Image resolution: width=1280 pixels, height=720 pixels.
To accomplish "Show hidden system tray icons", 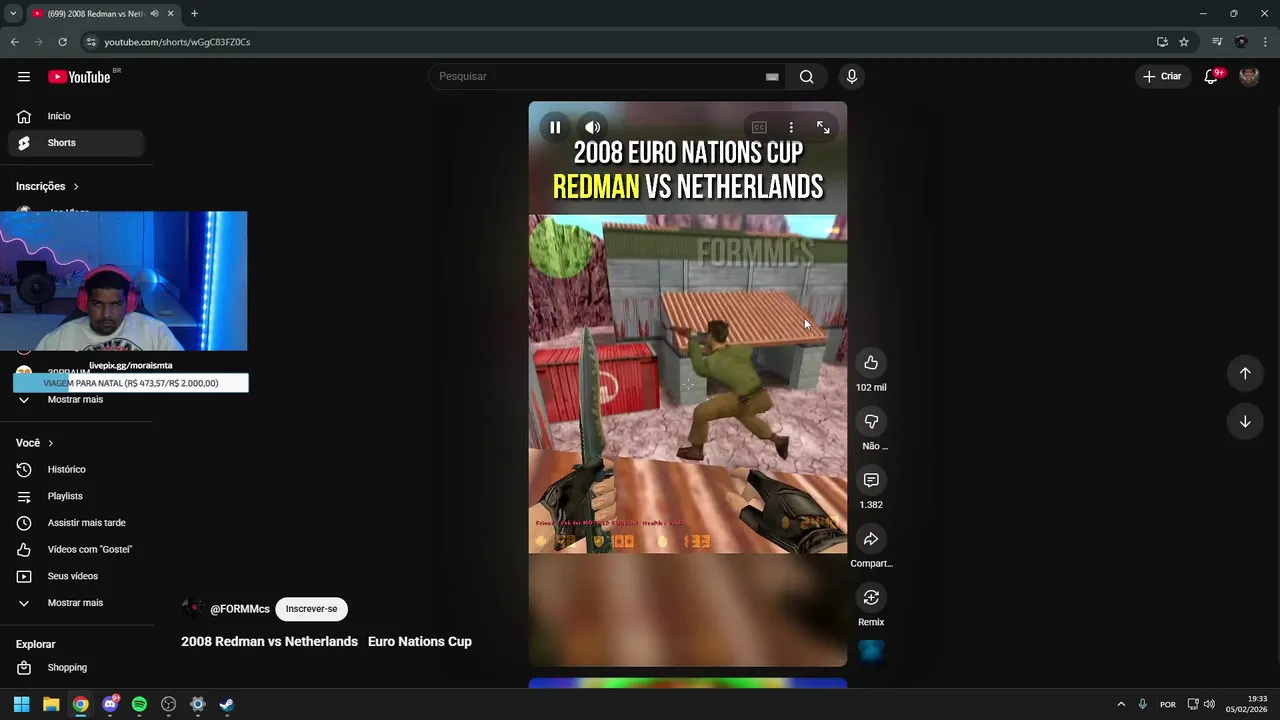I will pos(1121,704).
